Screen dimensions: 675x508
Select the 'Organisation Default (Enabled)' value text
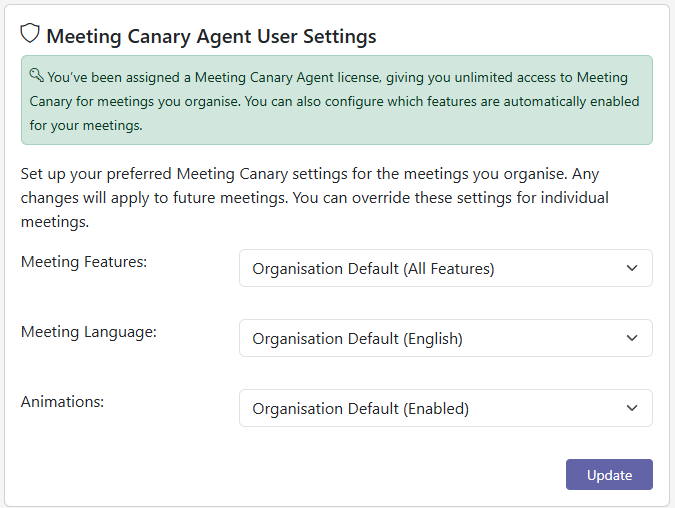pos(360,408)
